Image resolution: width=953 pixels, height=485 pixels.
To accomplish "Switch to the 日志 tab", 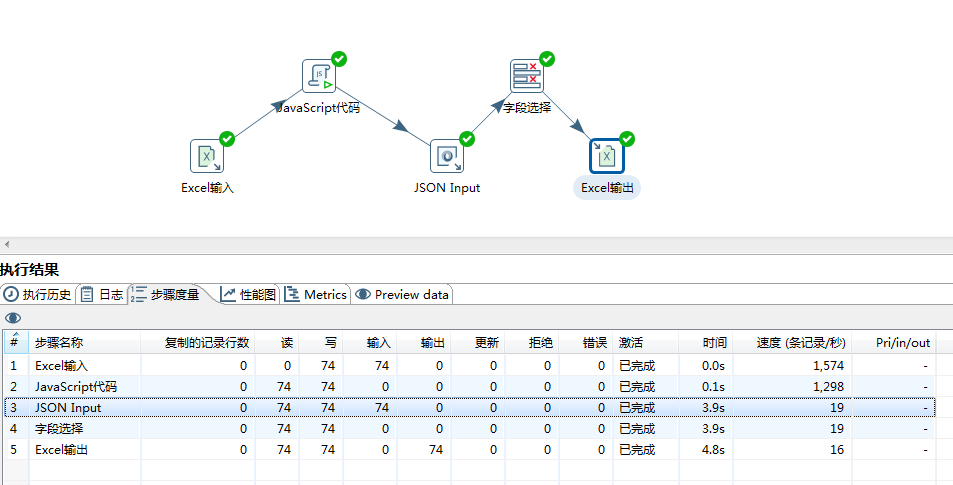I will 102,294.
